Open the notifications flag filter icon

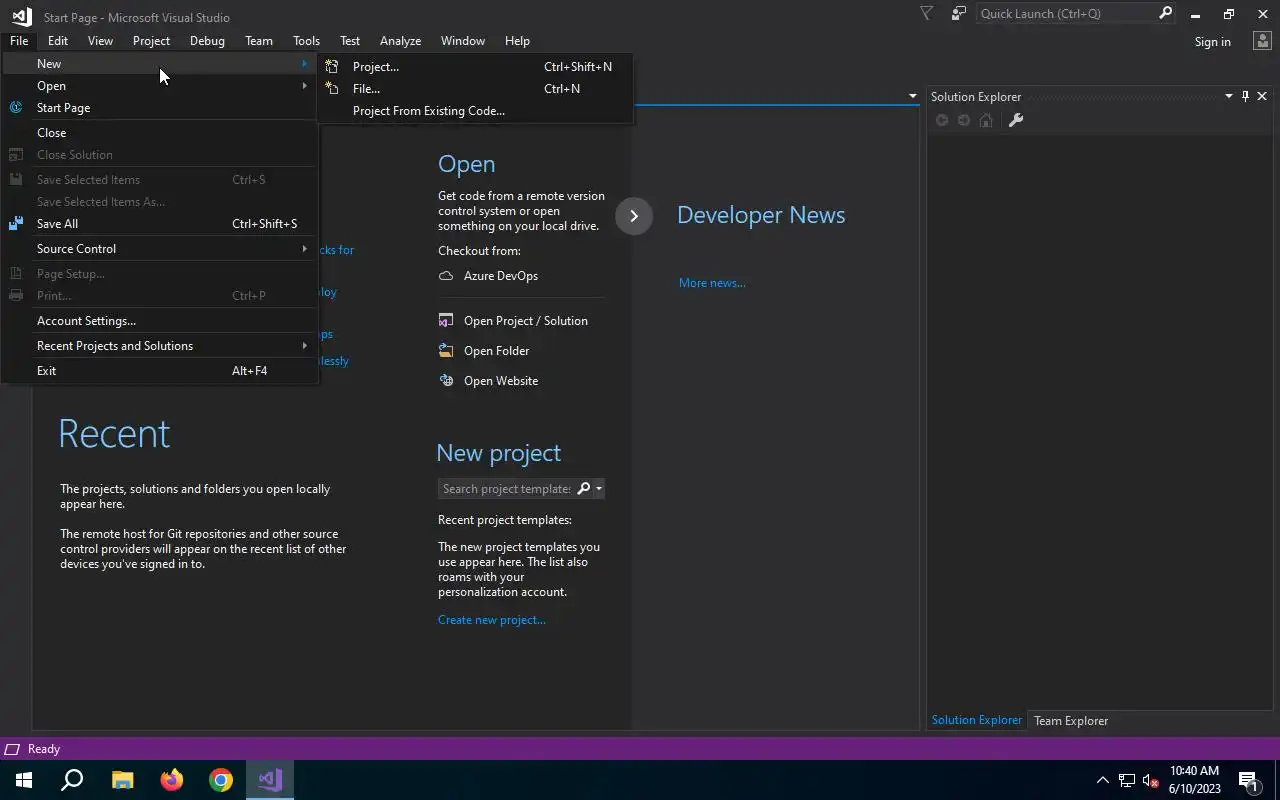[926, 13]
